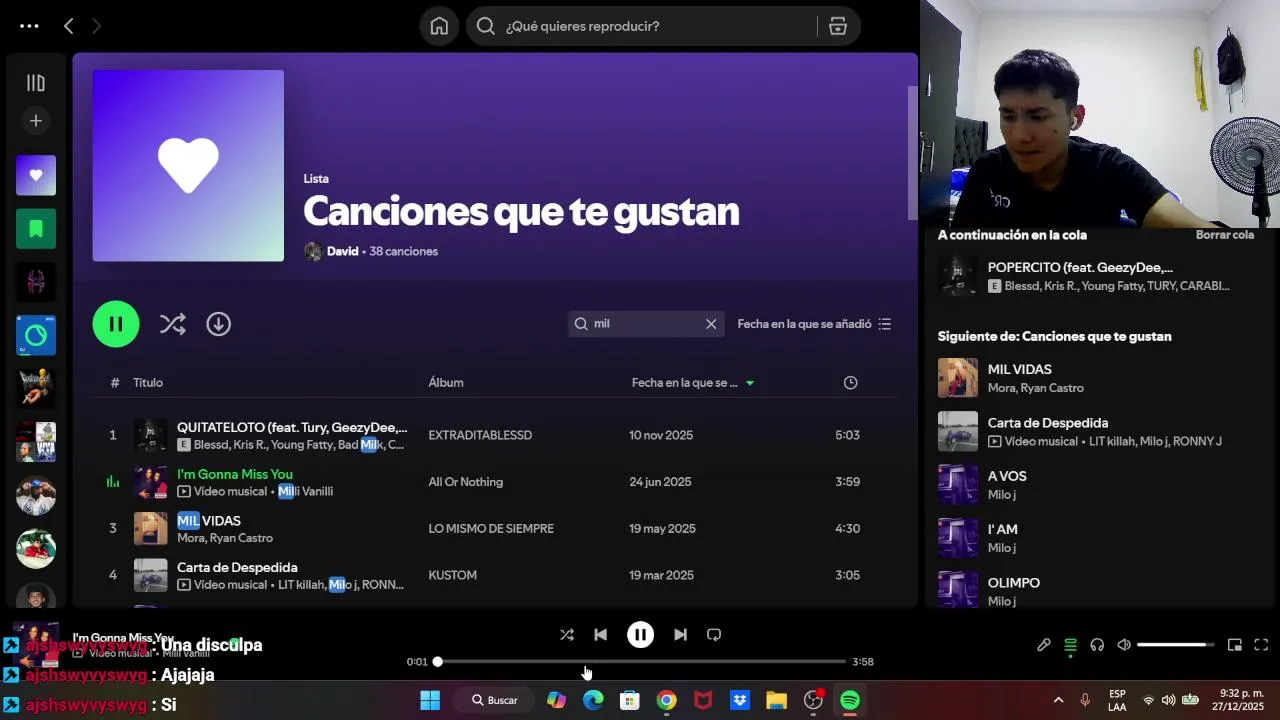
Task: Select I' AM in the queue
Action: pyautogui.click(x=1003, y=529)
